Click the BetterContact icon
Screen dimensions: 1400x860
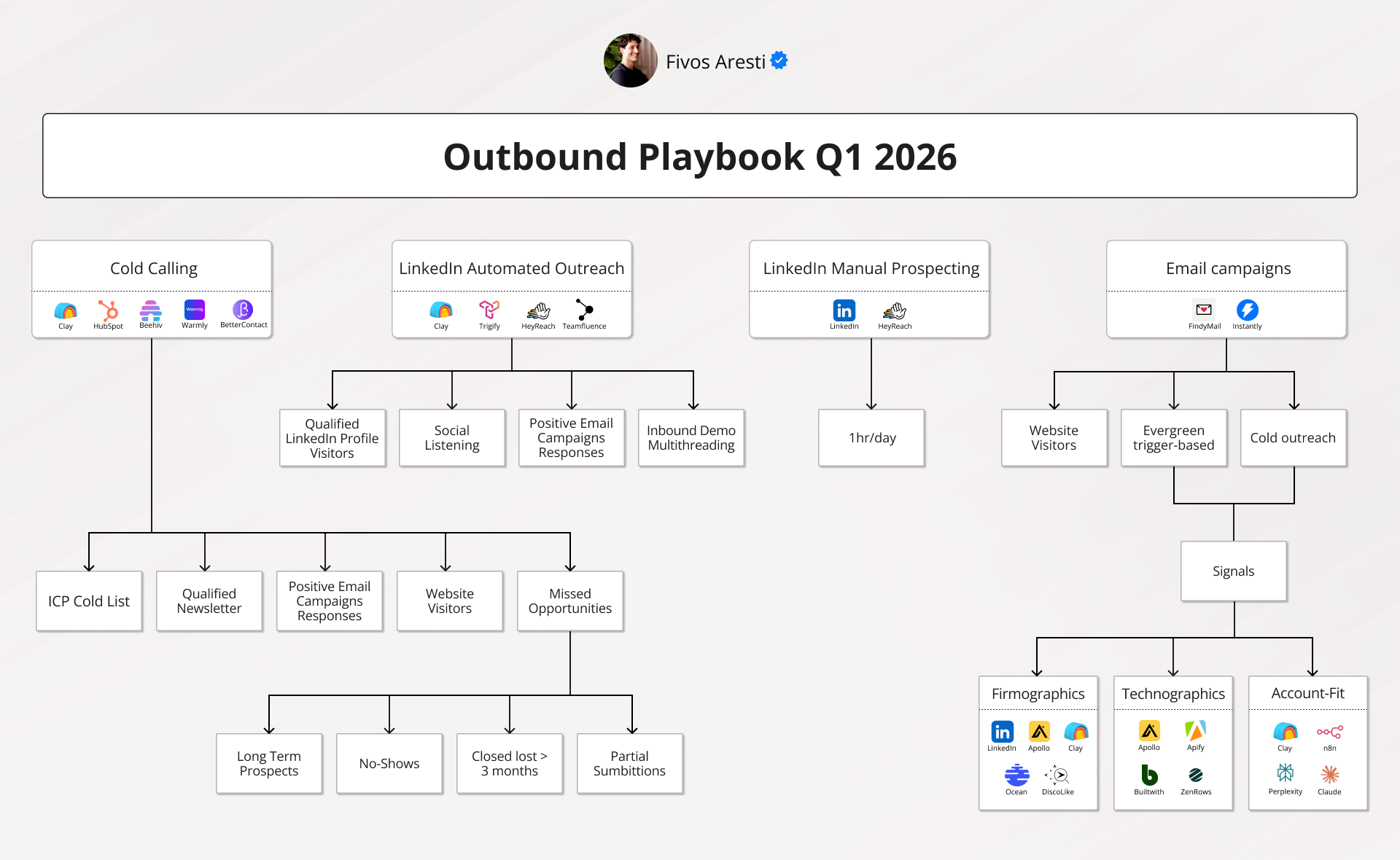pyautogui.click(x=243, y=310)
